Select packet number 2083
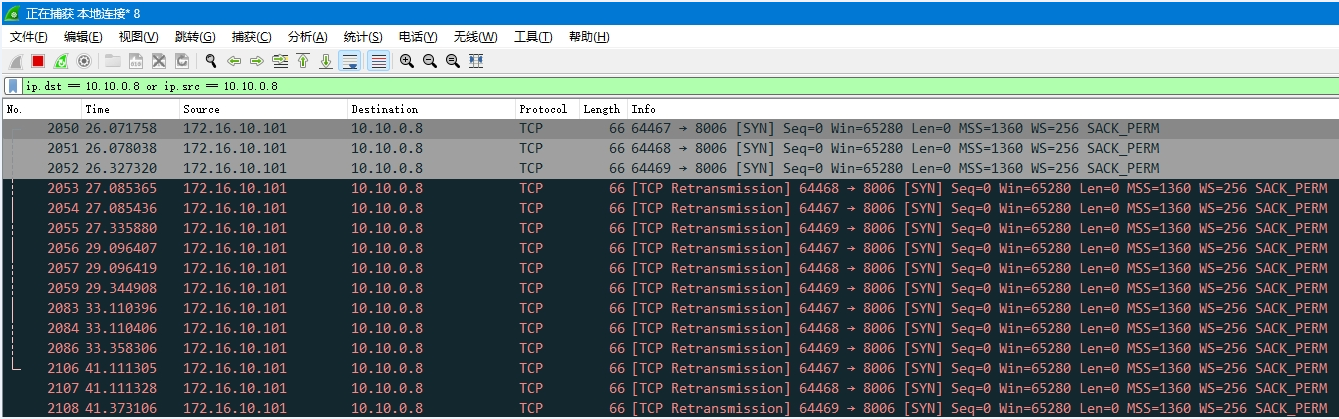 point(670,308)
